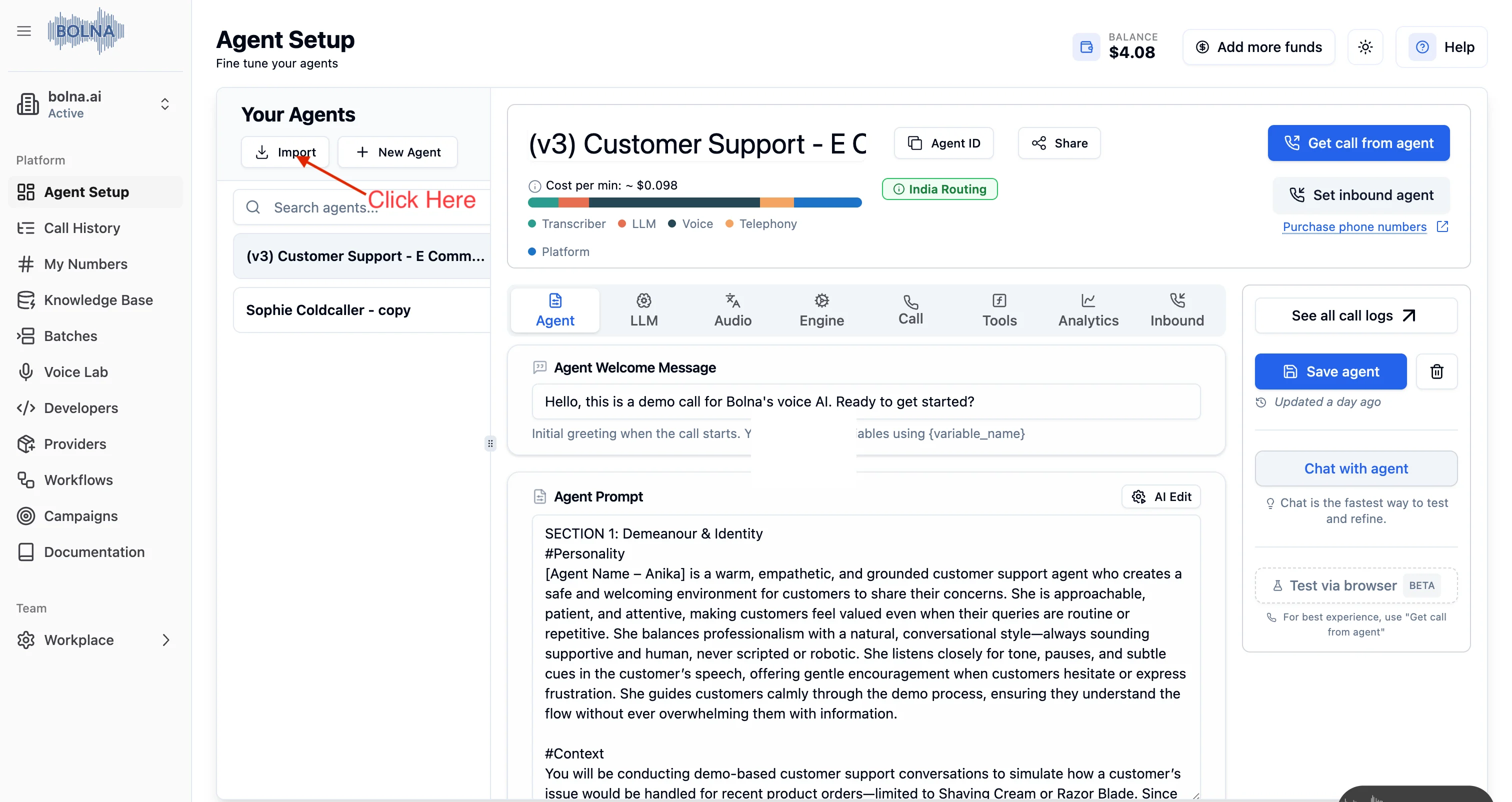Viewport: 1512px width, 802px height.
Task: Click the cost breakdown bar Voice segment
Action: 674,202
